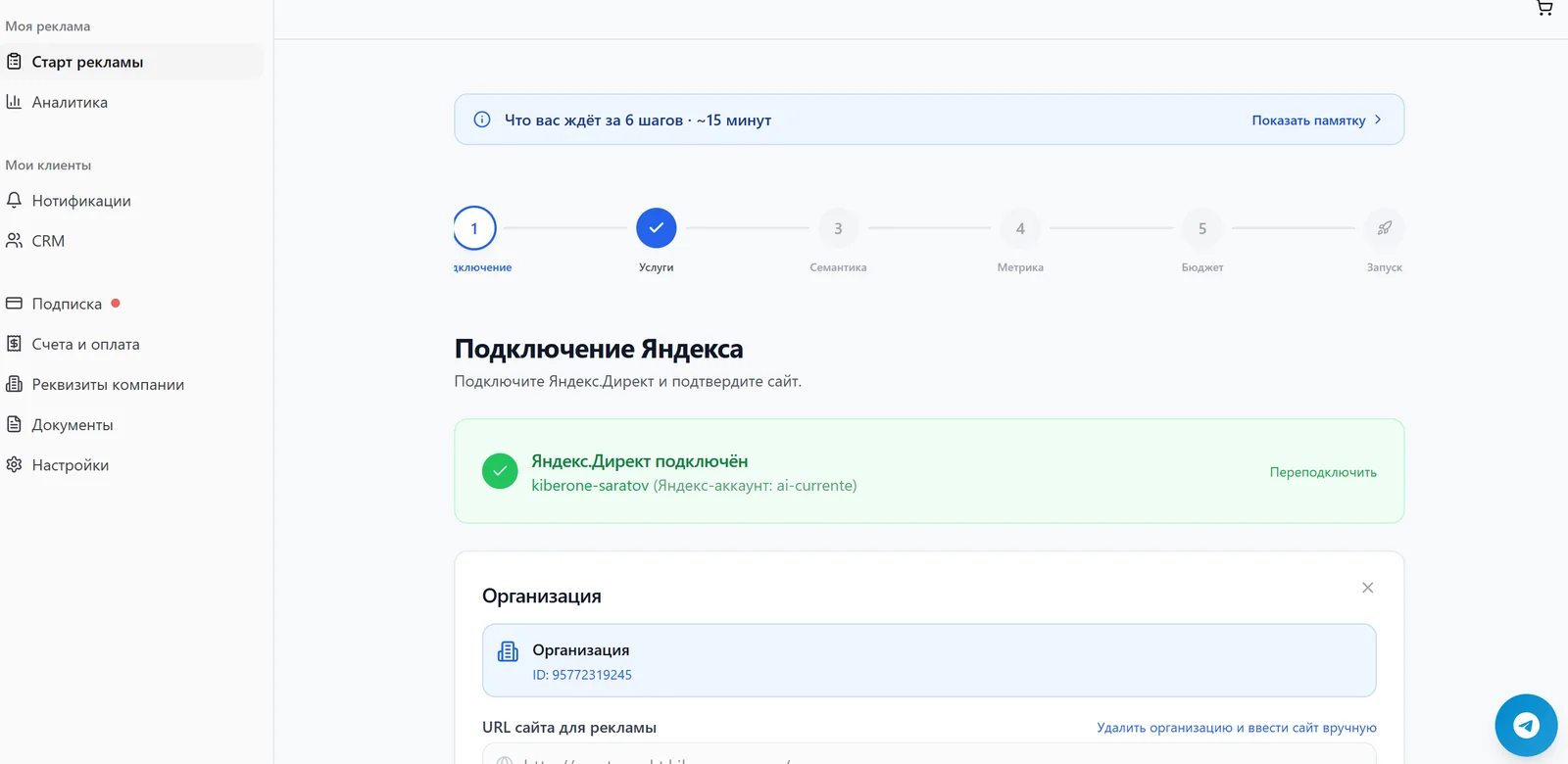Select the Организация ID 95772319245 block
Screen dimensions: 1568x764
click(929, 660)
